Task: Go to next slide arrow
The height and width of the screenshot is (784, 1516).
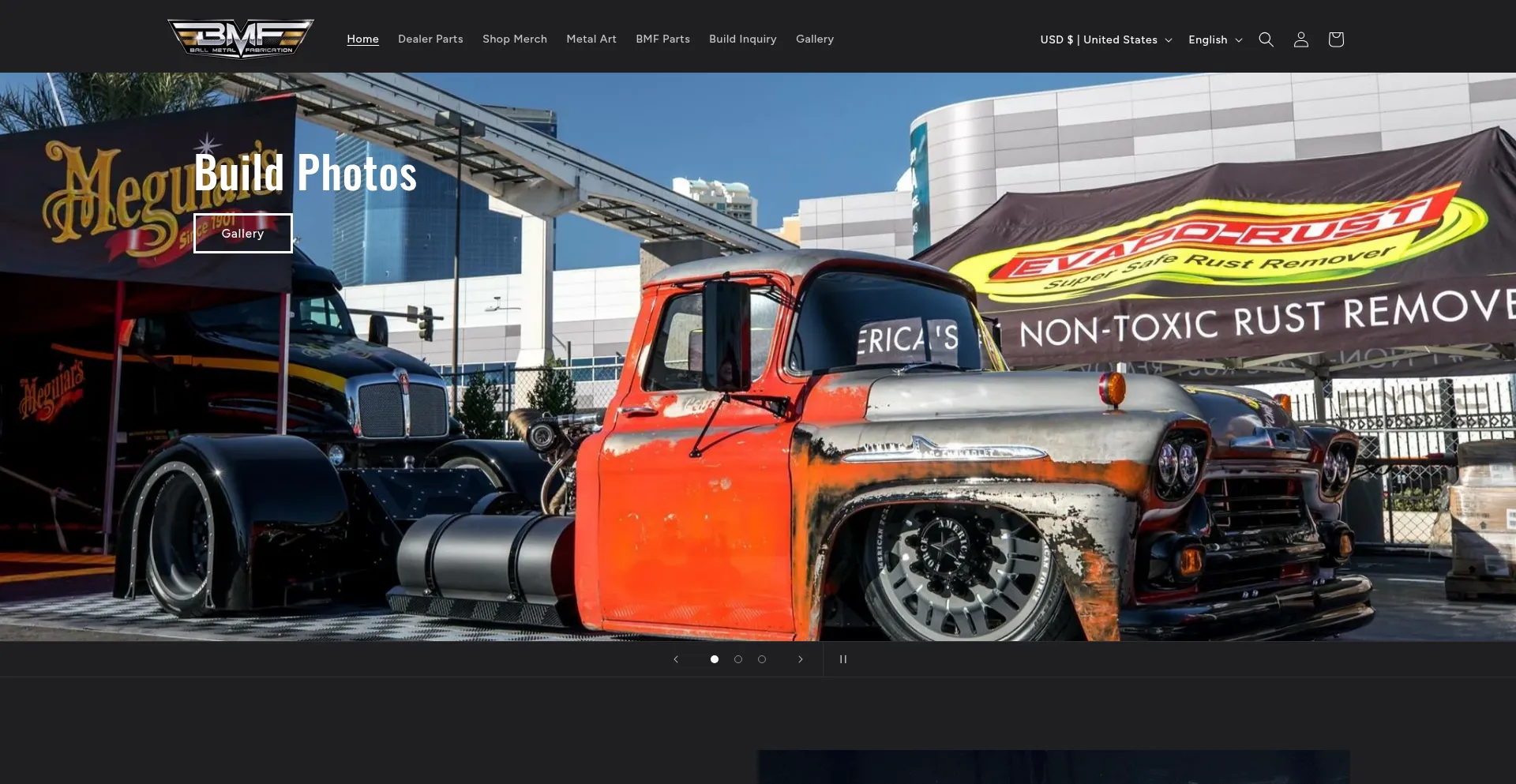Action: coord(801,659)
